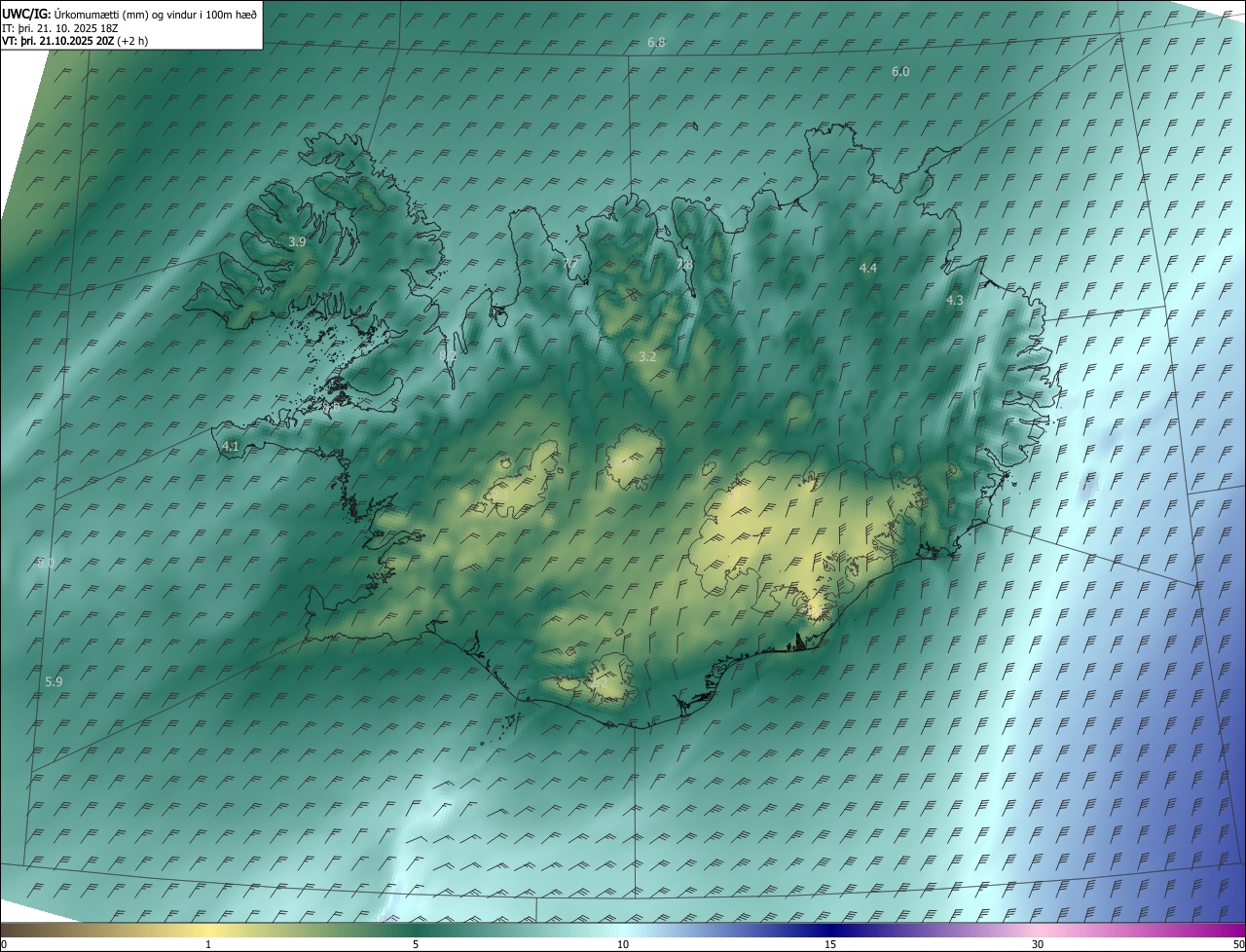Click the map value 4.3 in northeast Iceland
This screenshot has width=1246, height=952.
point(955,301)
